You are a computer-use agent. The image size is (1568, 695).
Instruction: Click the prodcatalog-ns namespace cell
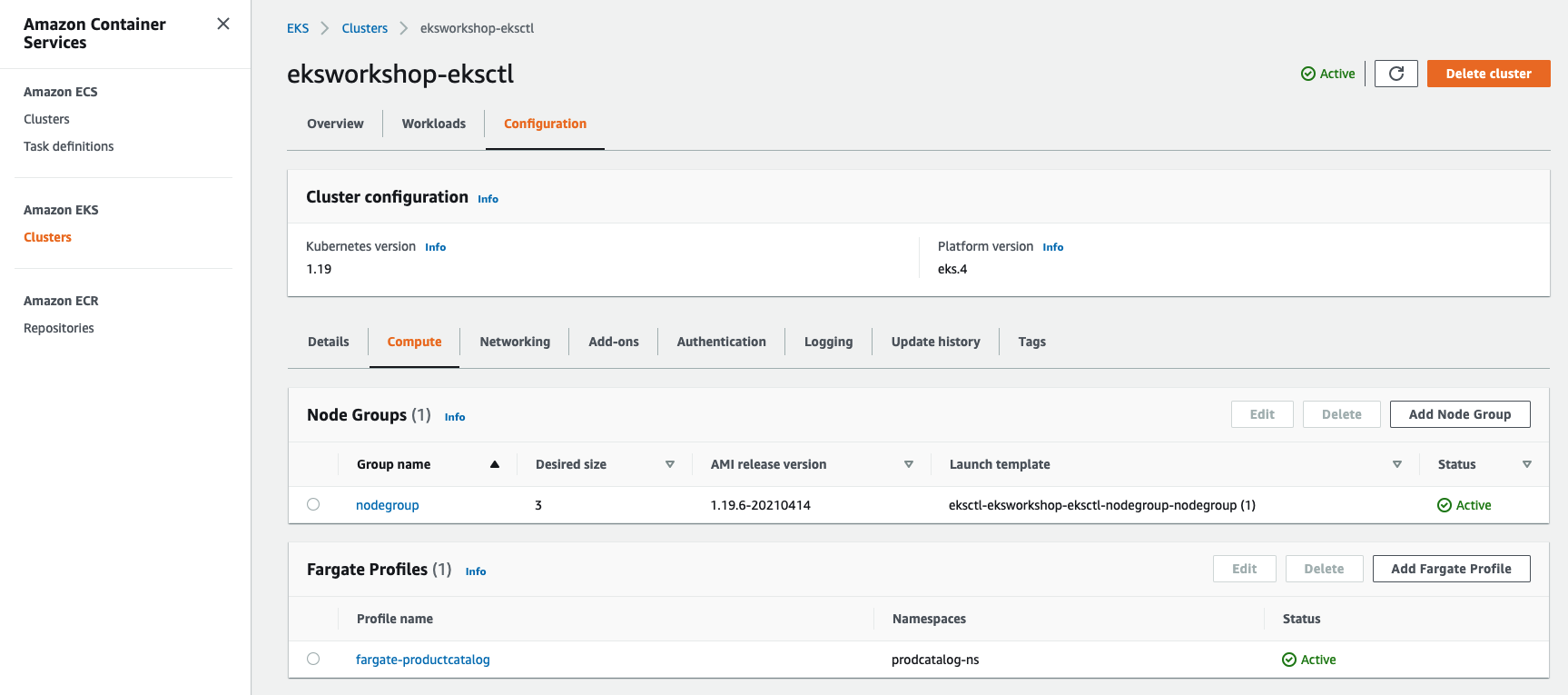click(x=935, y=660)
